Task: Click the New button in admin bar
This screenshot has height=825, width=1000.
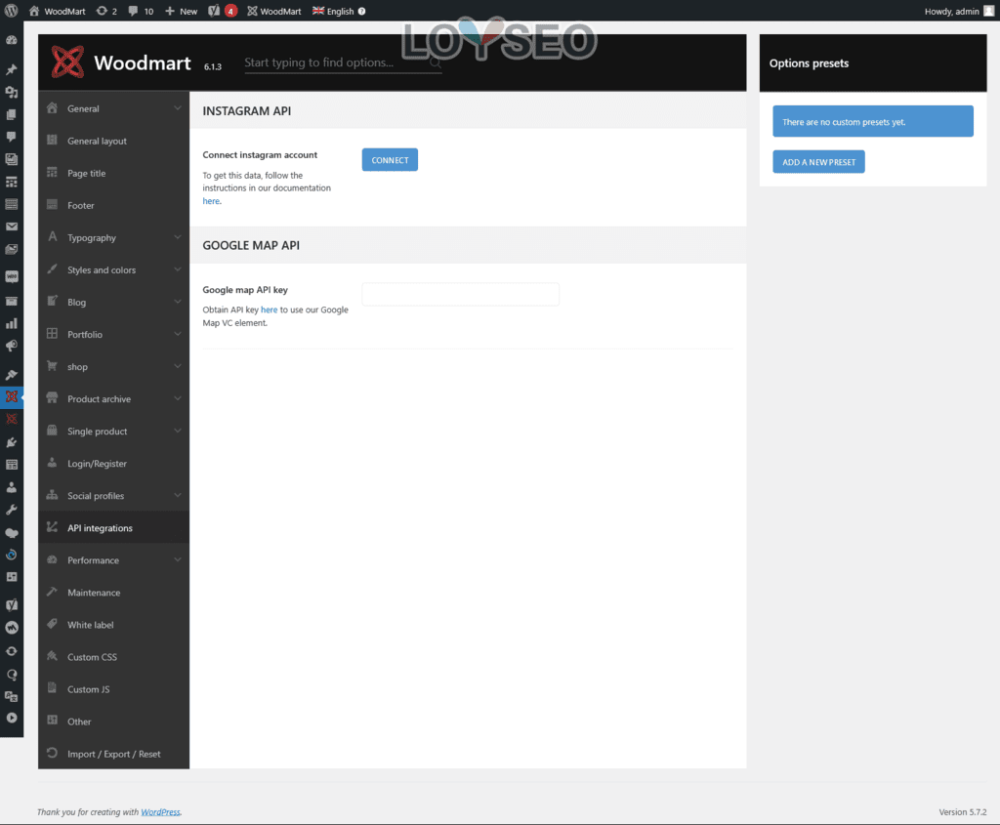Action: tap(181, 11)
